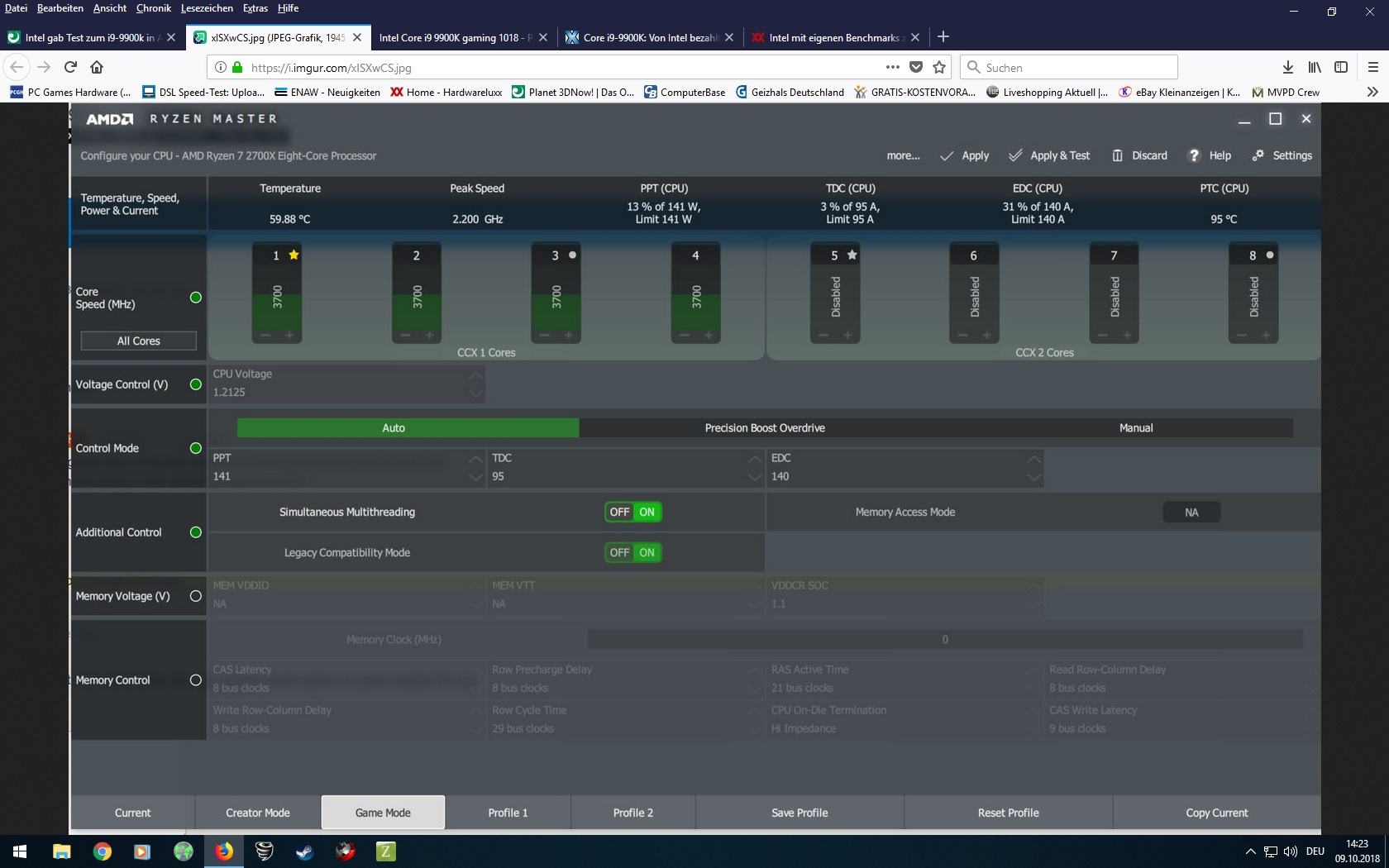Toggle Memory Control indicator
The image size is (1389, 868).
(x=196, y=680)
